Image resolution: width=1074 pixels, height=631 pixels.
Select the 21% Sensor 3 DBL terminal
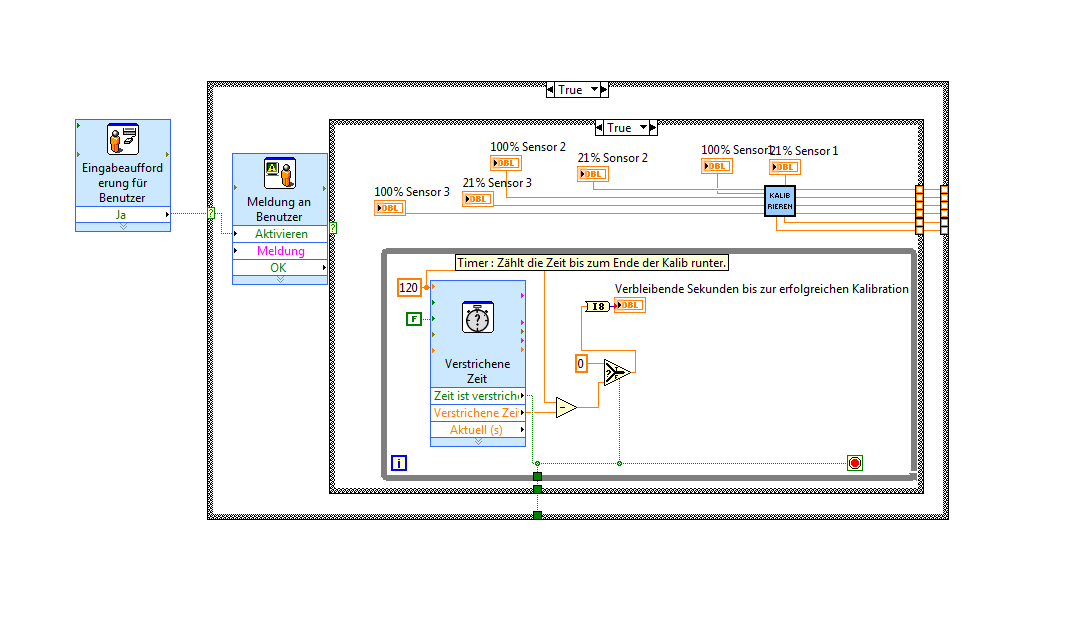tap(477, 199)
